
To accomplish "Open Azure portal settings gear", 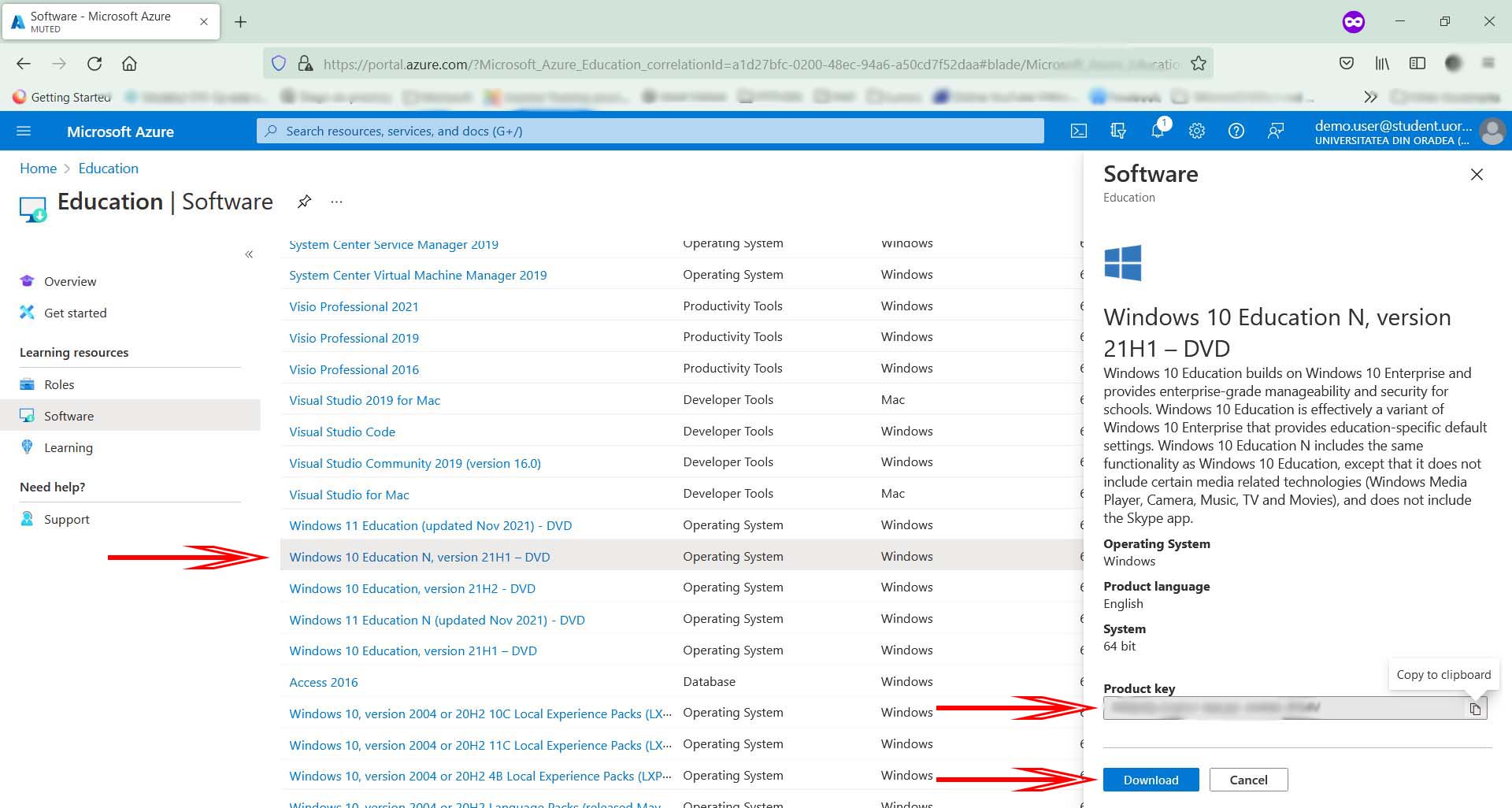I will point(1197,131).
